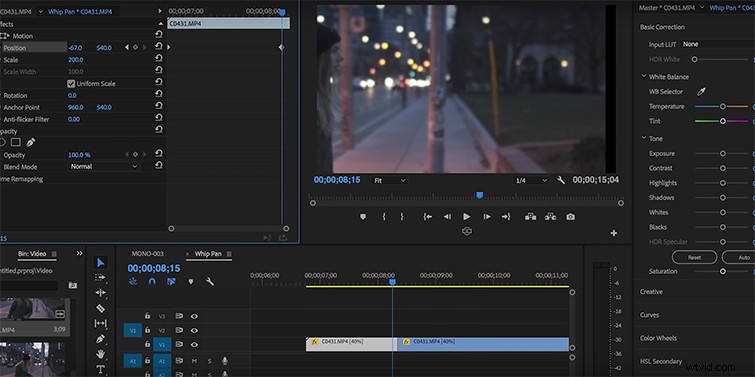The image size is (755, 377).
Task: Go to In point in Program Monitor
Action: tap(428, 217)
